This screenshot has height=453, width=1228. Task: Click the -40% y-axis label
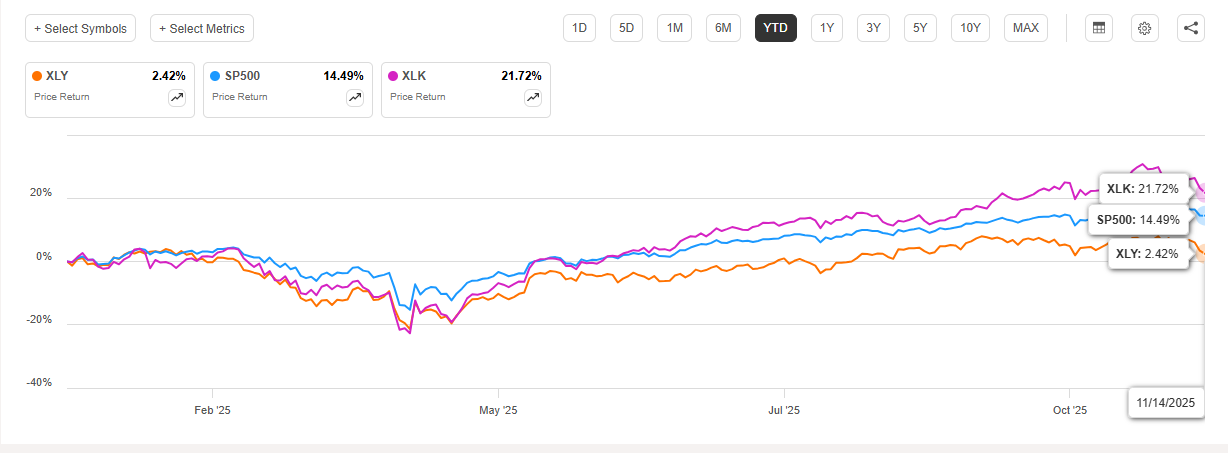click(37, 384)
